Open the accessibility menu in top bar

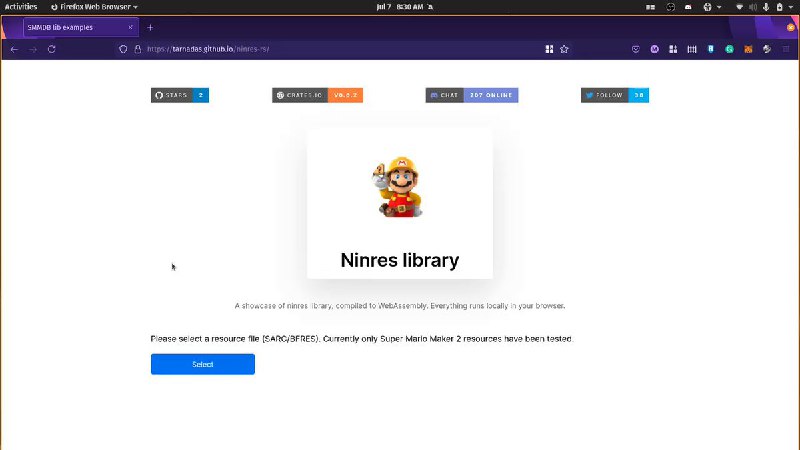(x=712, y=7)
